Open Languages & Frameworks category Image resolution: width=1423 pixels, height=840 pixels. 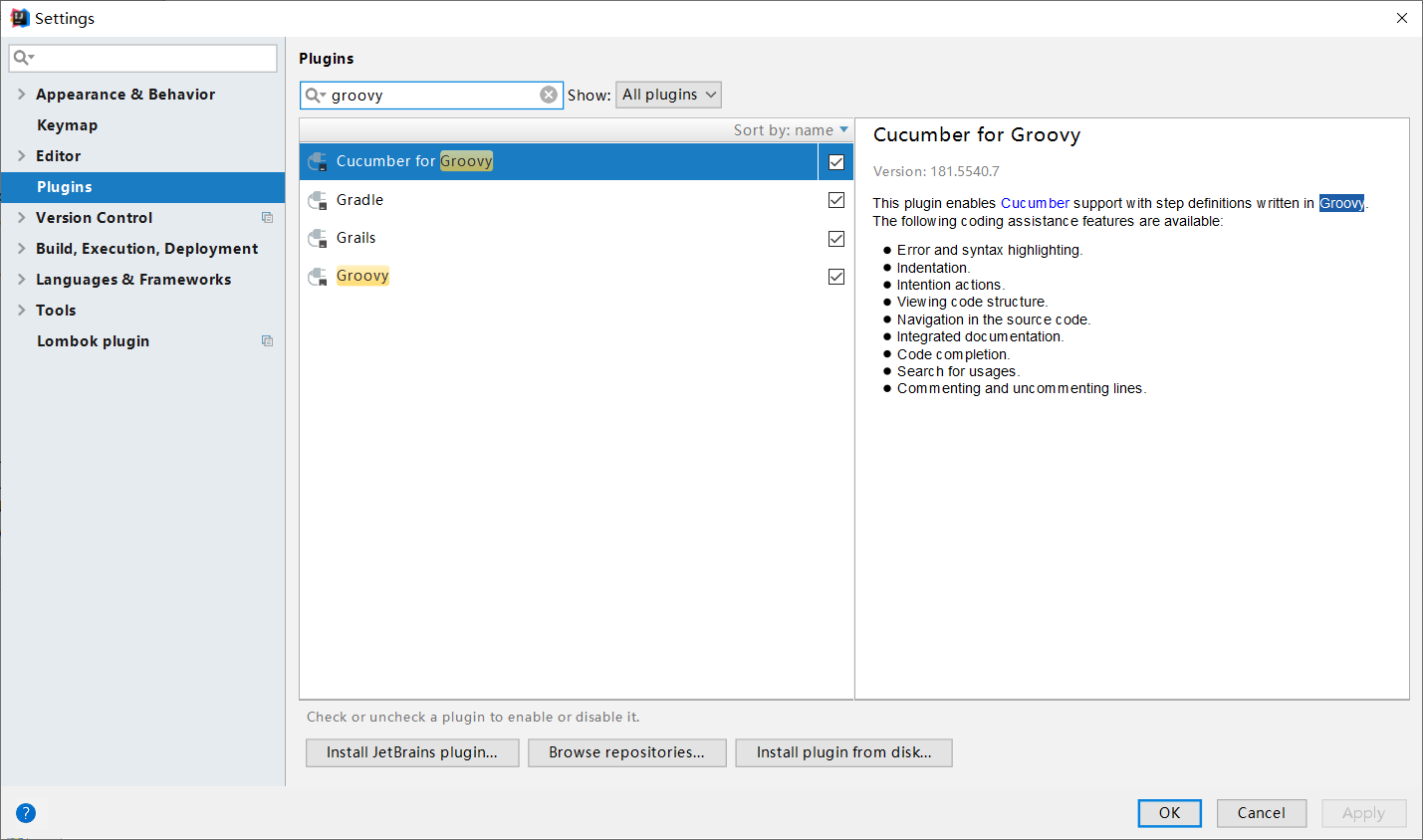[x=133, y=279]
